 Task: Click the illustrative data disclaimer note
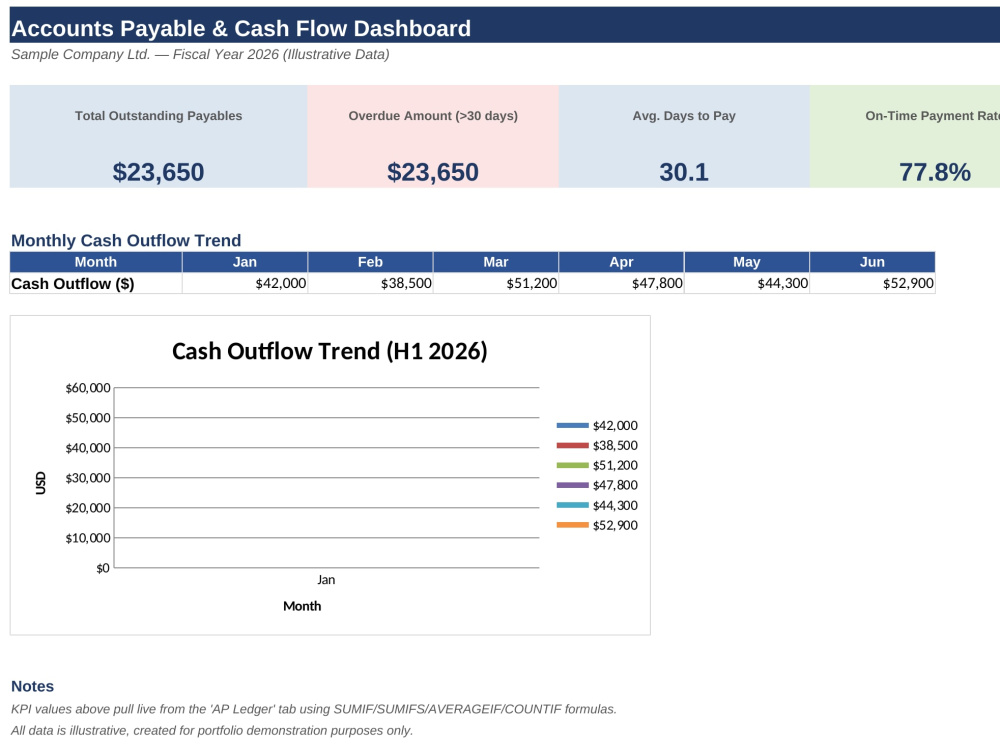[212, 731]
